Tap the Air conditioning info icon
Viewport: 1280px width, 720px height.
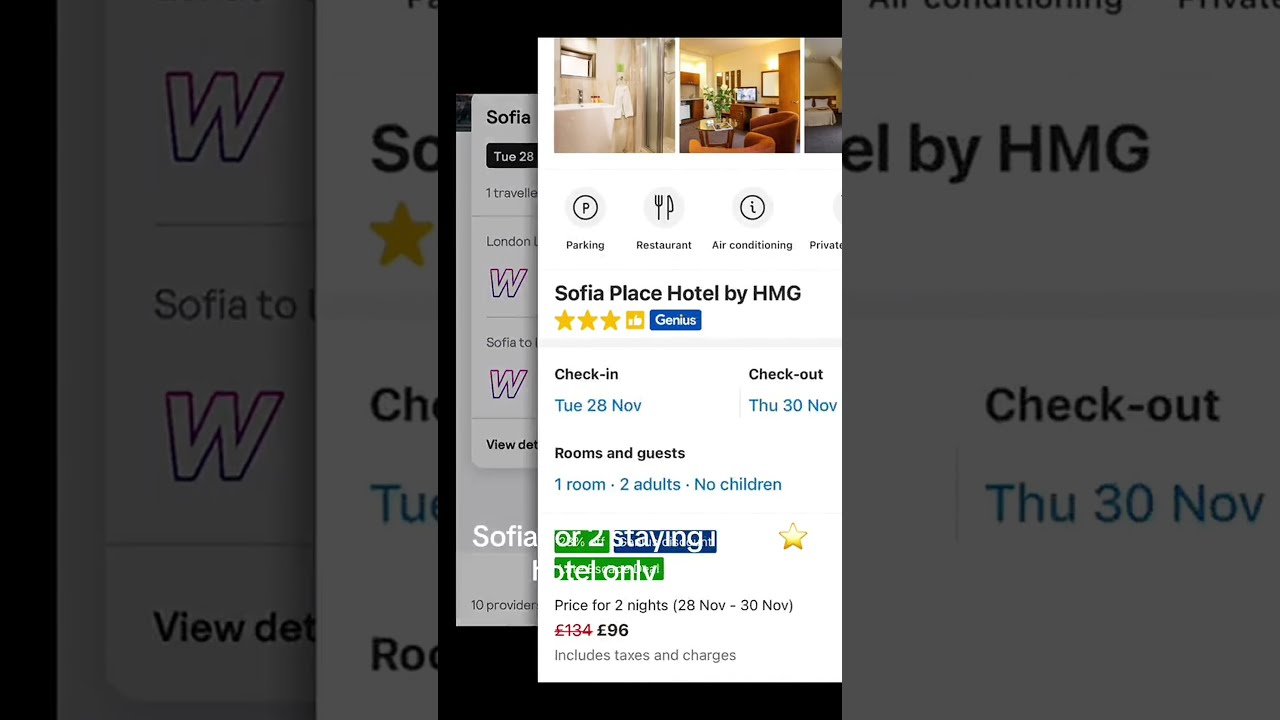click(x=752, y=207)
